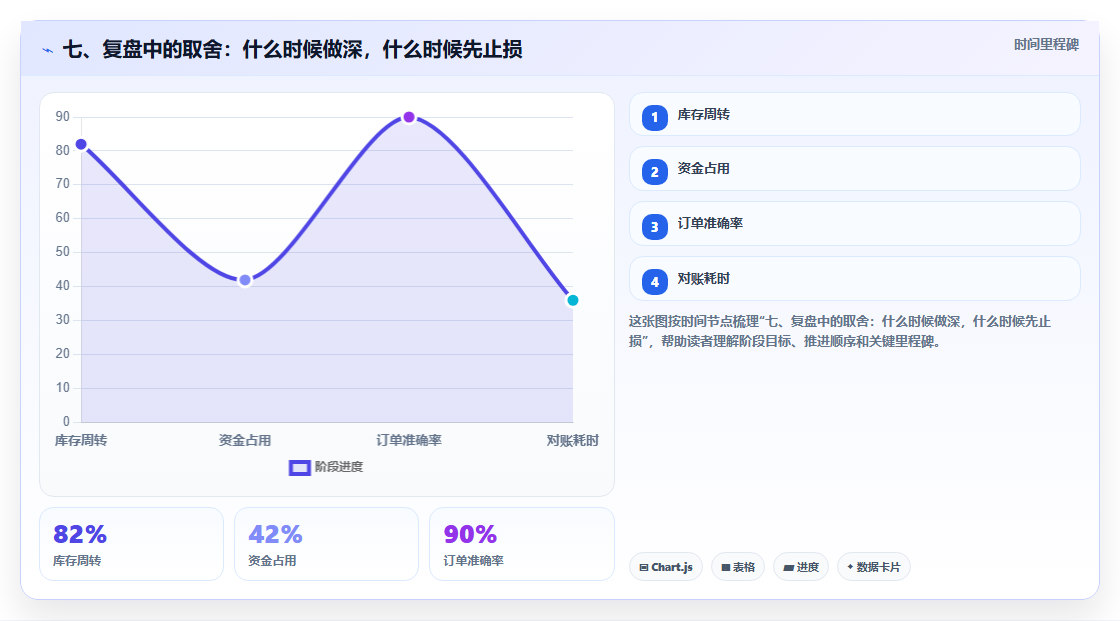The image size is (1120, 621).
Task: Click the y-axis value 50
Action: 63,252
